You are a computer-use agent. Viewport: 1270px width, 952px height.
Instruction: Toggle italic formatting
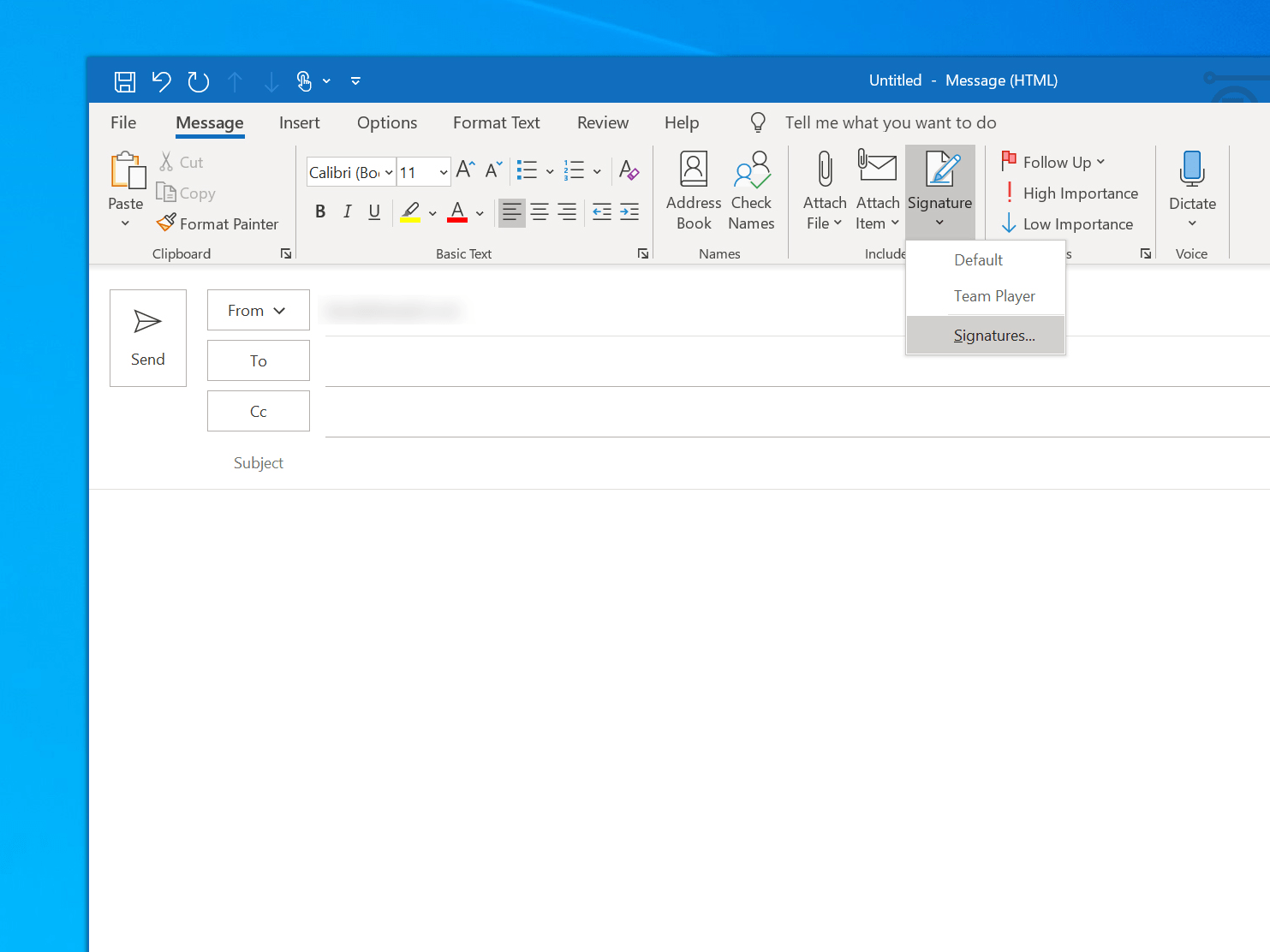[347, 211]
